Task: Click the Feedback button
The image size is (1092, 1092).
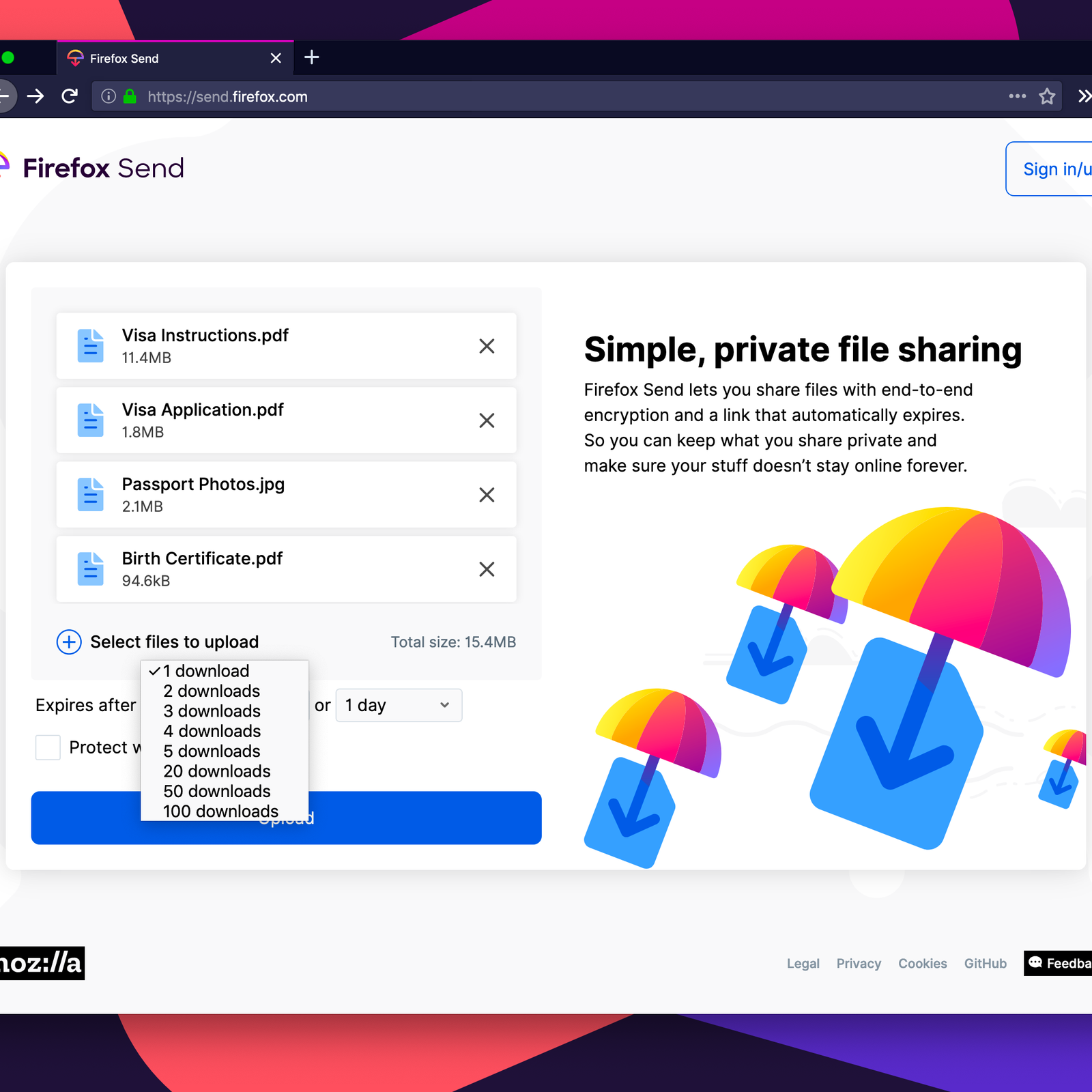Action: pyautogui.click(x=1058, y=963)
